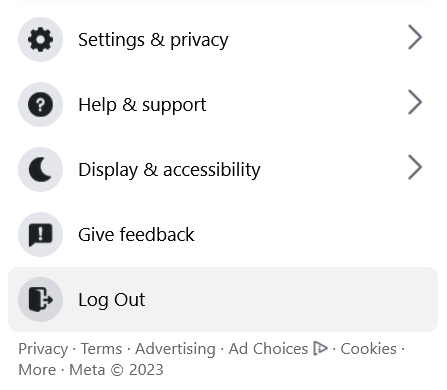Open the Settings & privacy menu item

click(223, 39)
